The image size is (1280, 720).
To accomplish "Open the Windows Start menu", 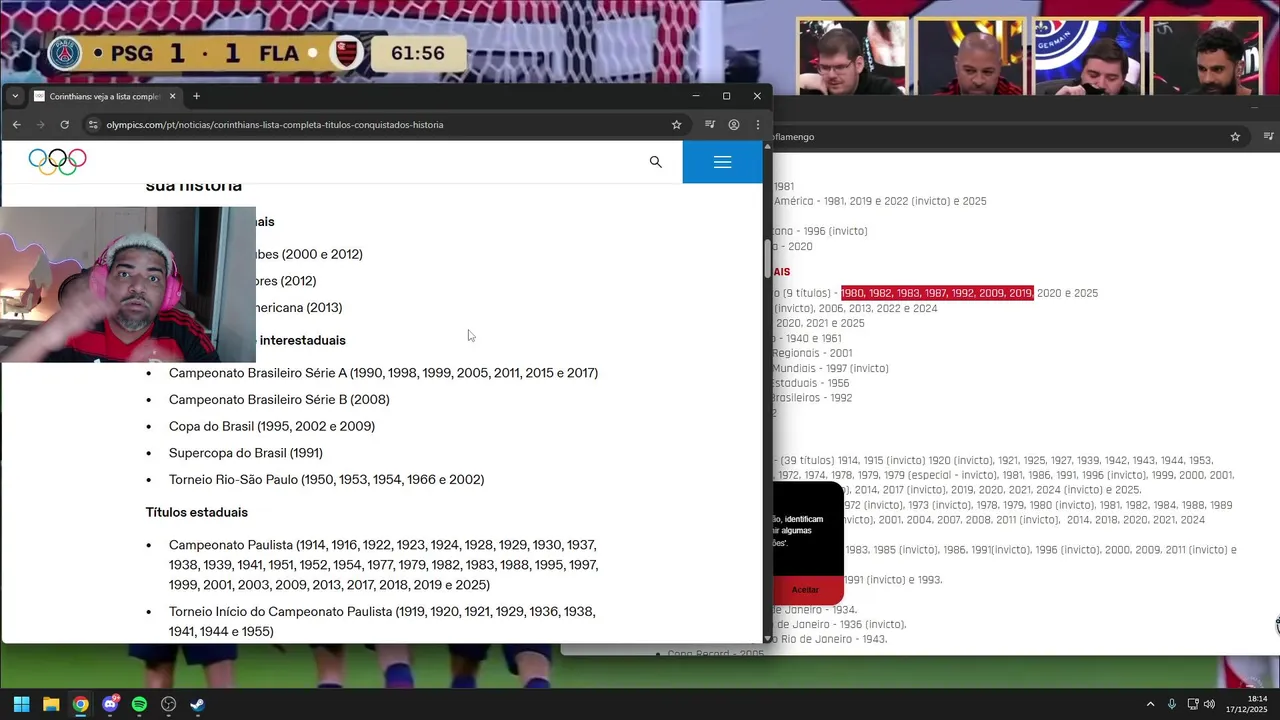I will tap(21, 704).
